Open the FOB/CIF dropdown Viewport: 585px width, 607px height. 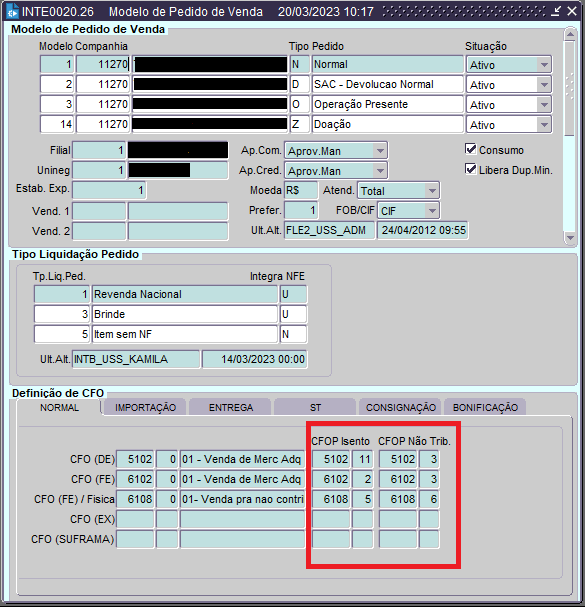coord(432,211)
